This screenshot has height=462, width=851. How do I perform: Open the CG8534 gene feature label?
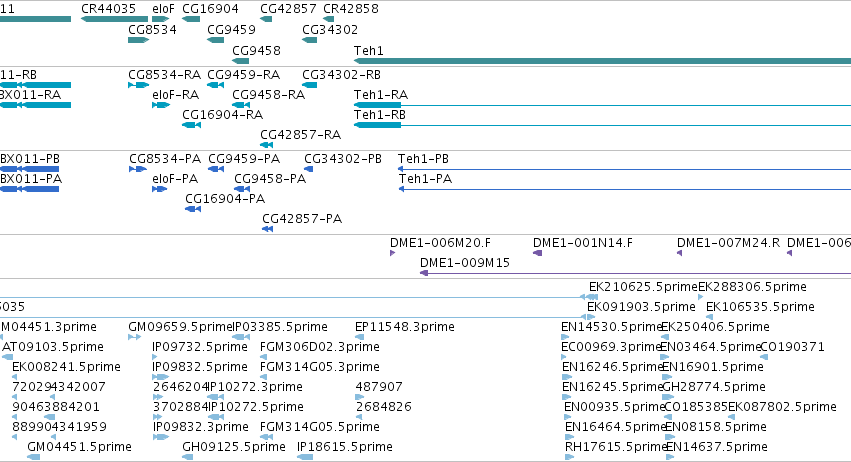click(x=152, y=29)
